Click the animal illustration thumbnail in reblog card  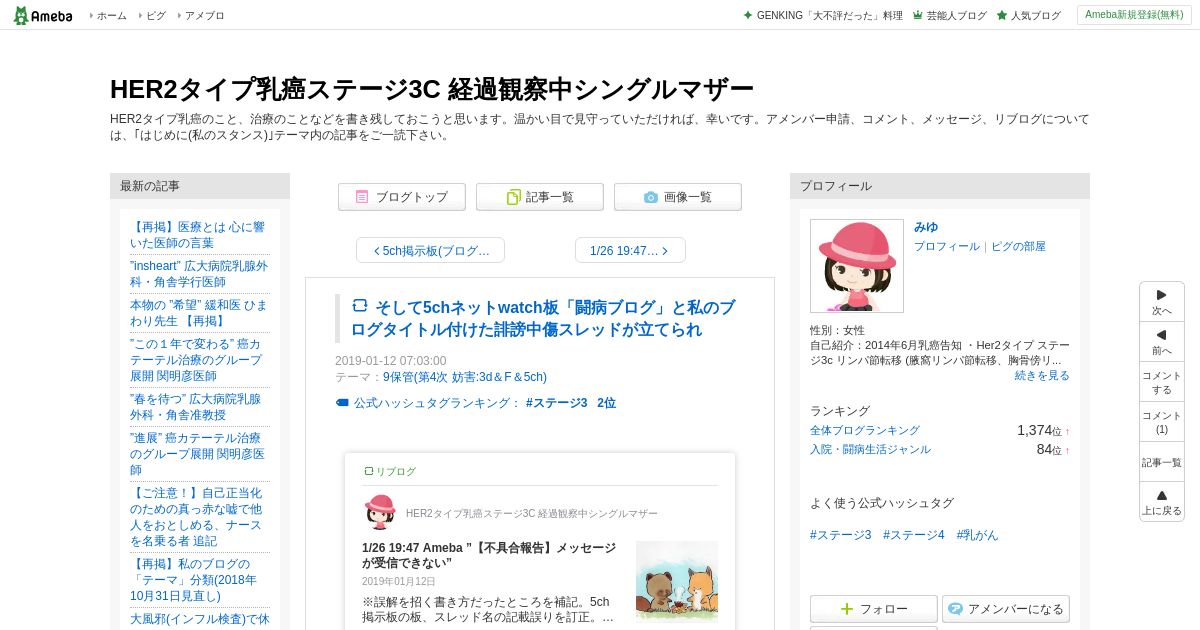pyautogui.click(x=677, y=582)
